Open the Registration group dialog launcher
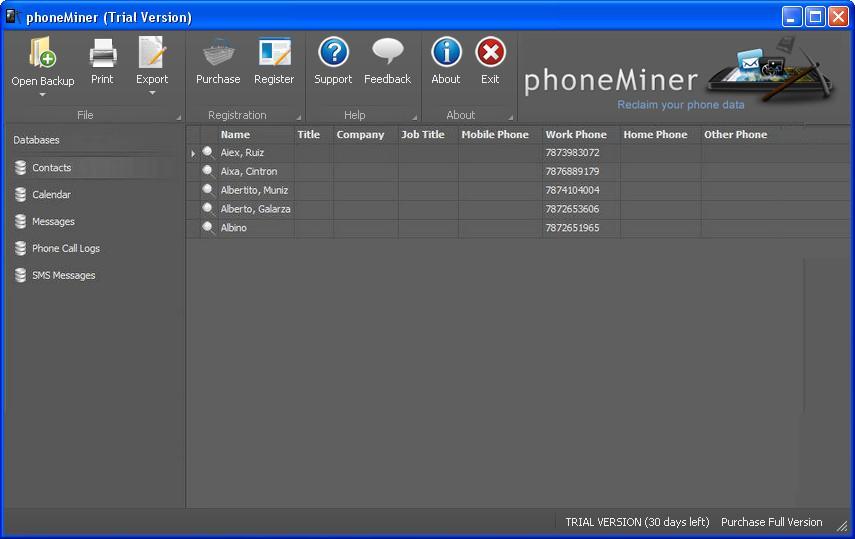This screenshot has height=539, width=855. pyautogui.click(x=299, y=117)
